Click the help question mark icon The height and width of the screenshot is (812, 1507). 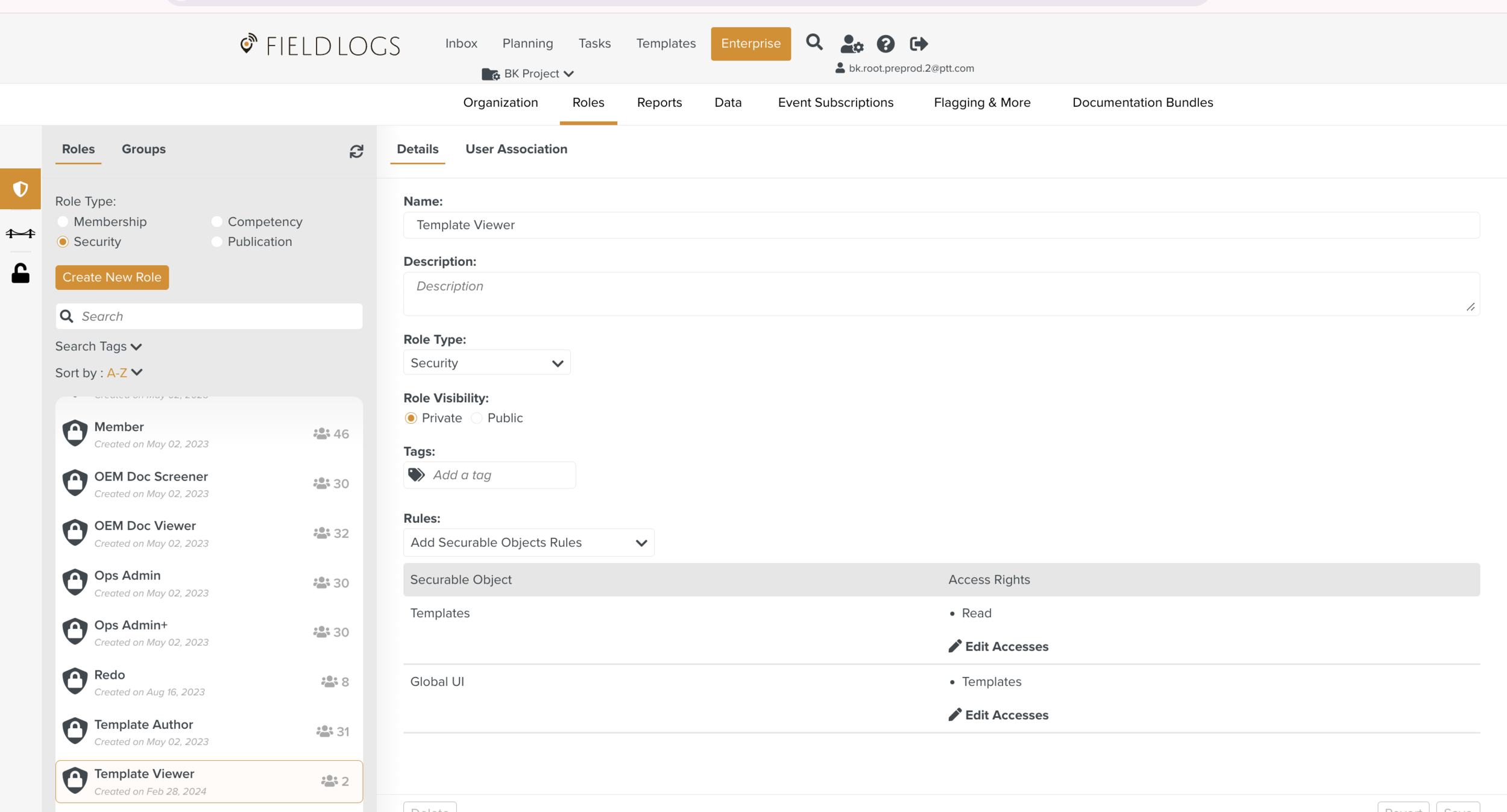885,44
